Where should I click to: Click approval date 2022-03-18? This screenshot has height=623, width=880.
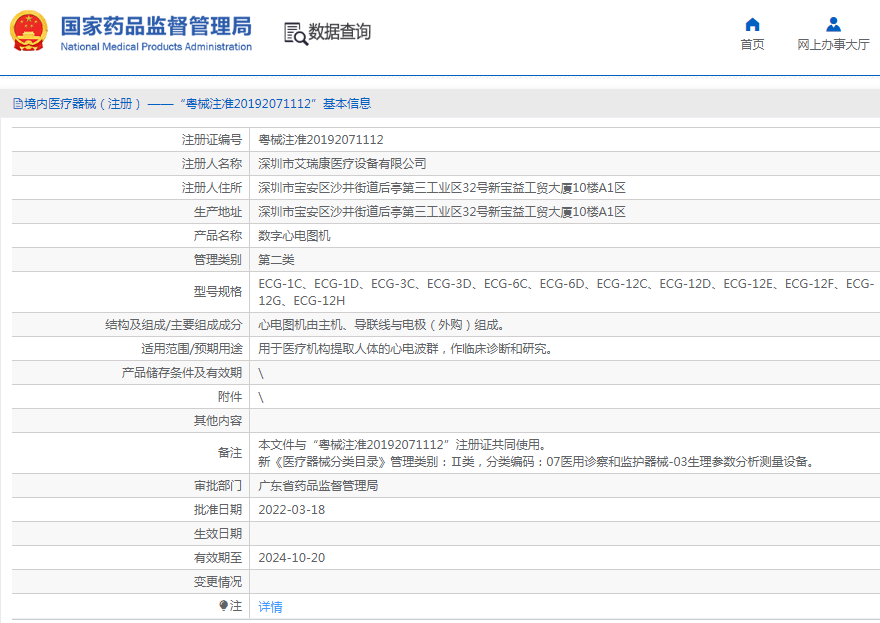291,510
